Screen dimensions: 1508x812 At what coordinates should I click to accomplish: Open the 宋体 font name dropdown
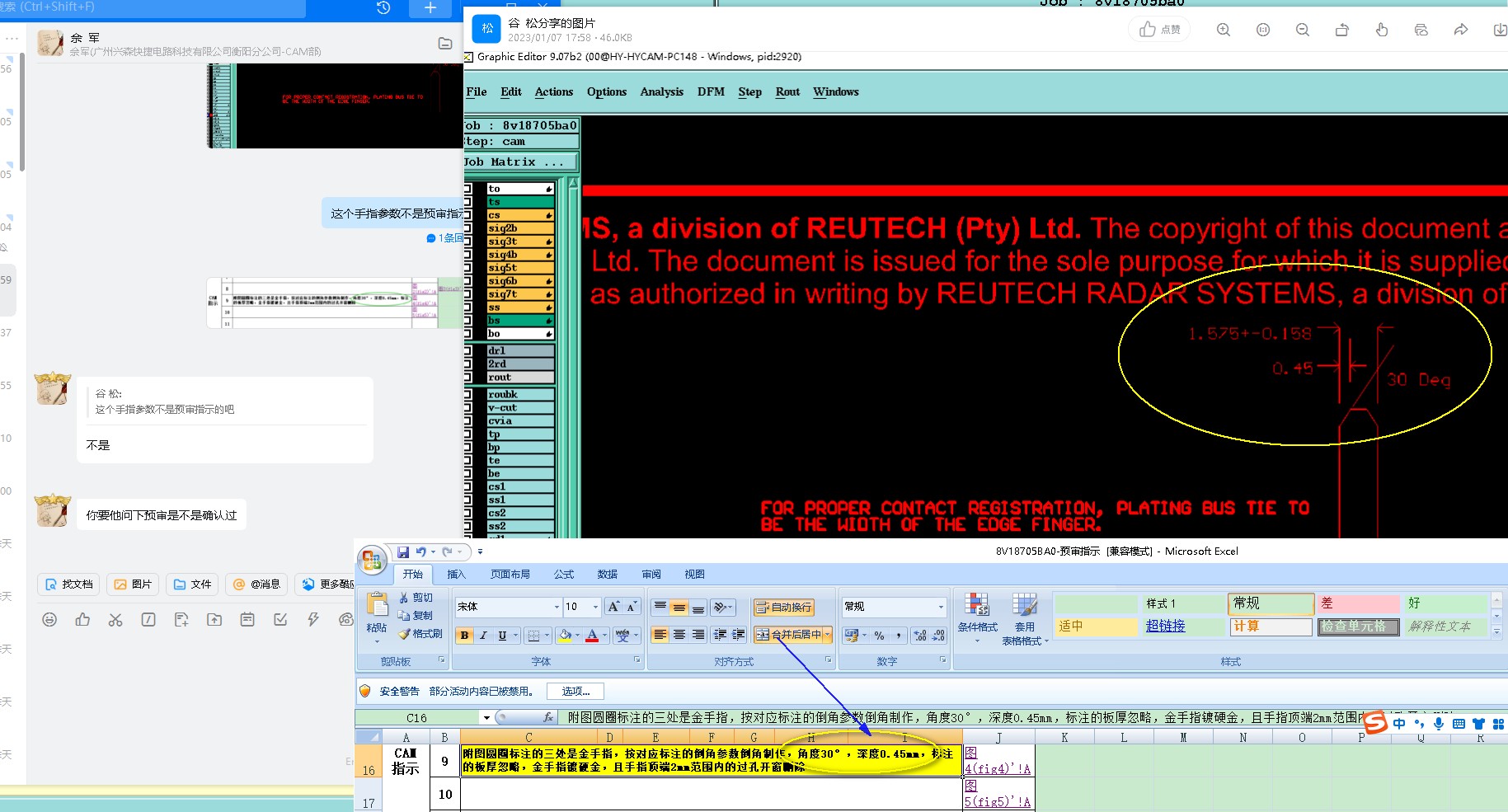[x=557, y=607]
